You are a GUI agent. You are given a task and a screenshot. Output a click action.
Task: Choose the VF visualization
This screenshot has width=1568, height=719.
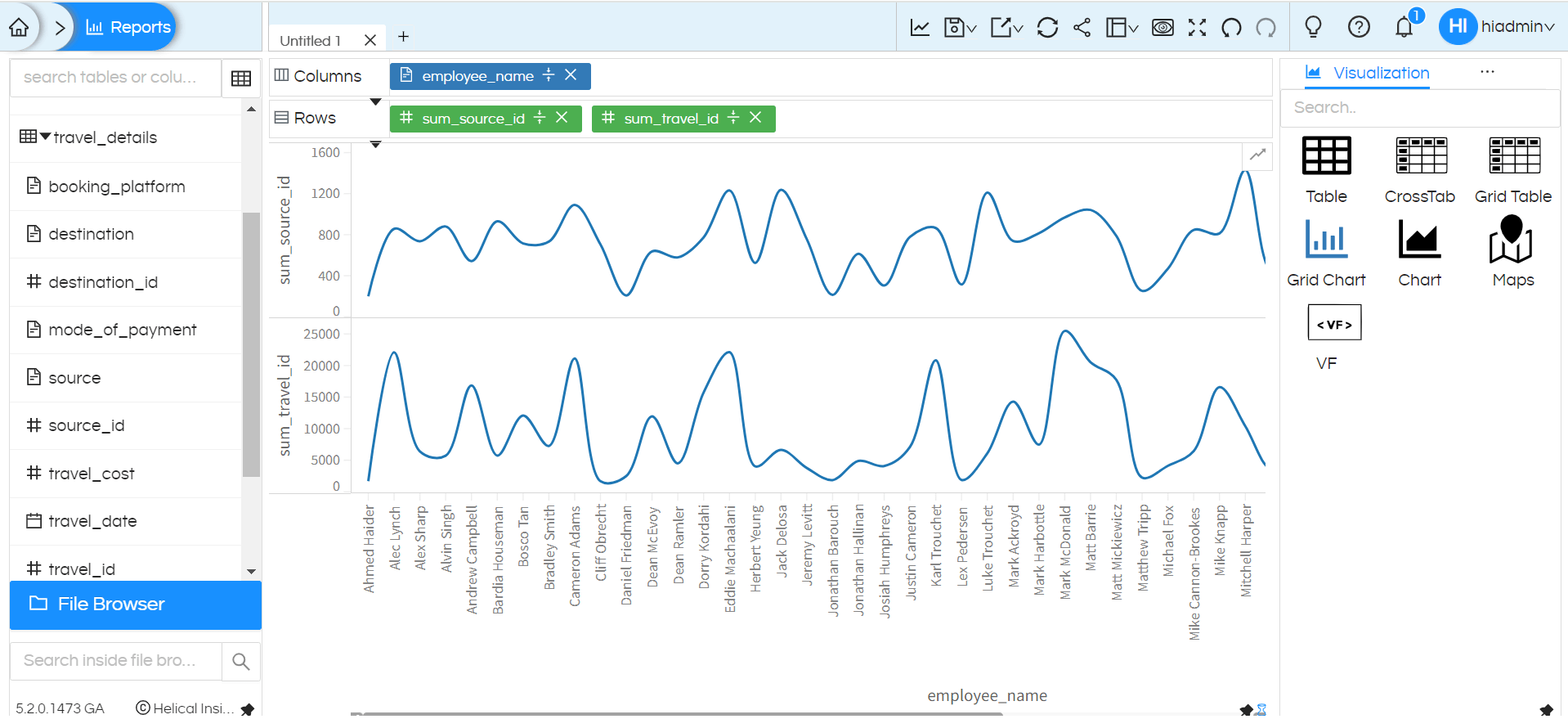pyautogui.click(x=1334, y=337)
